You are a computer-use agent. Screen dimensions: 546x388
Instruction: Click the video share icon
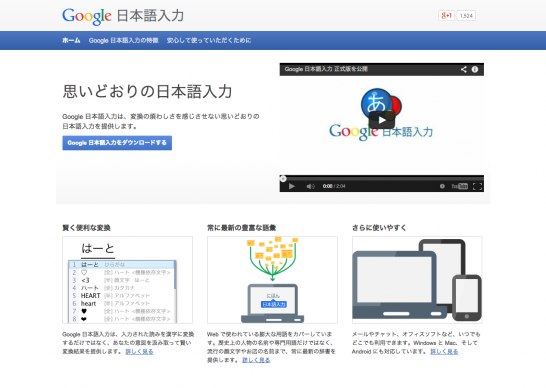click(463, 69)
